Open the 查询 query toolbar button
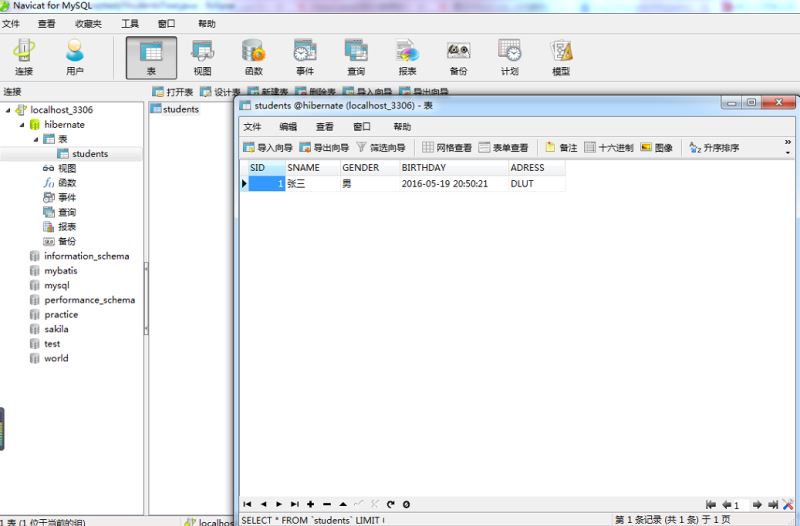Image resolution: width=800 pixels, height=526 pixels. [x=356, y=58]
